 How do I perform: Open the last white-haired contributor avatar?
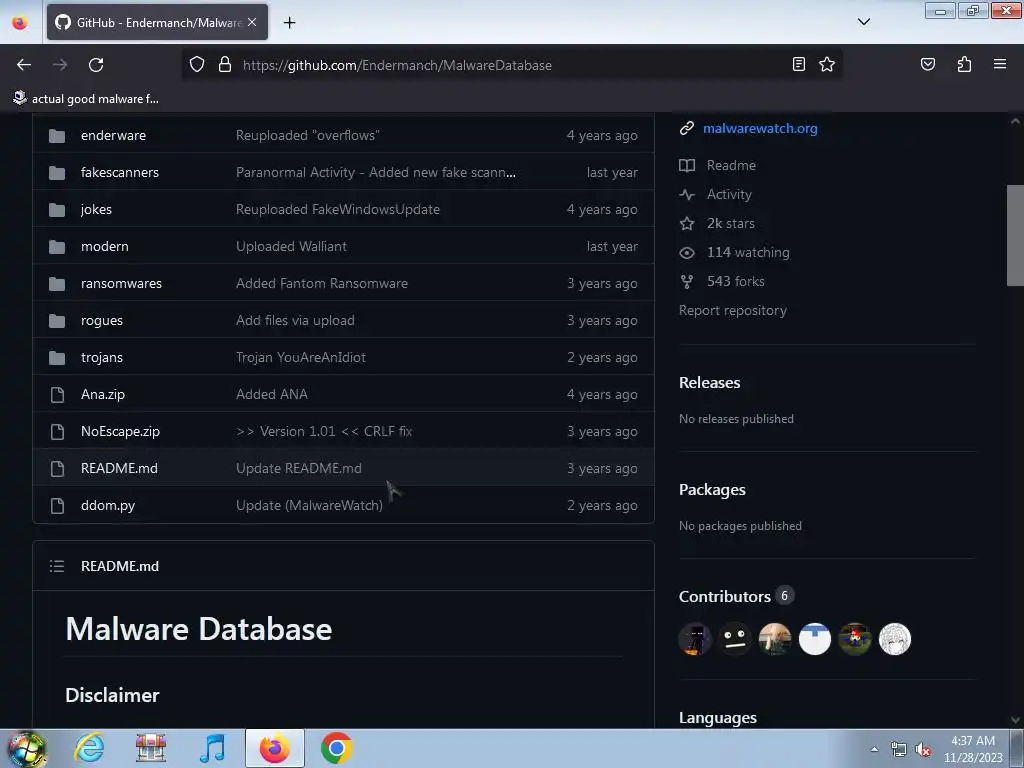[895, 639]
